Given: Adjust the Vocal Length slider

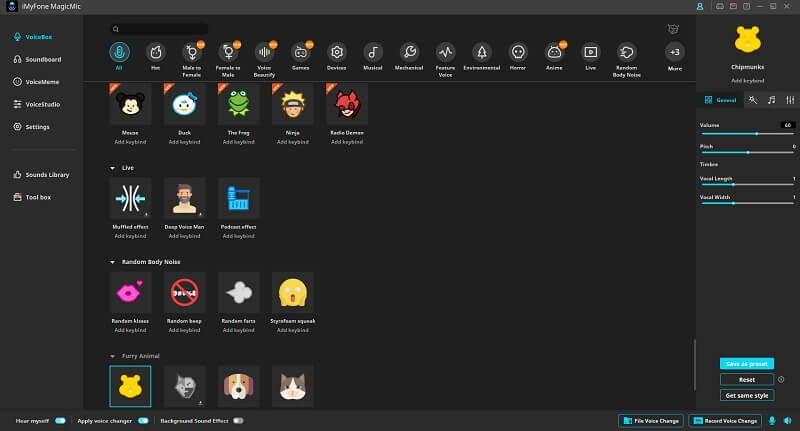Looking at the screenshot, I should 747,185.
